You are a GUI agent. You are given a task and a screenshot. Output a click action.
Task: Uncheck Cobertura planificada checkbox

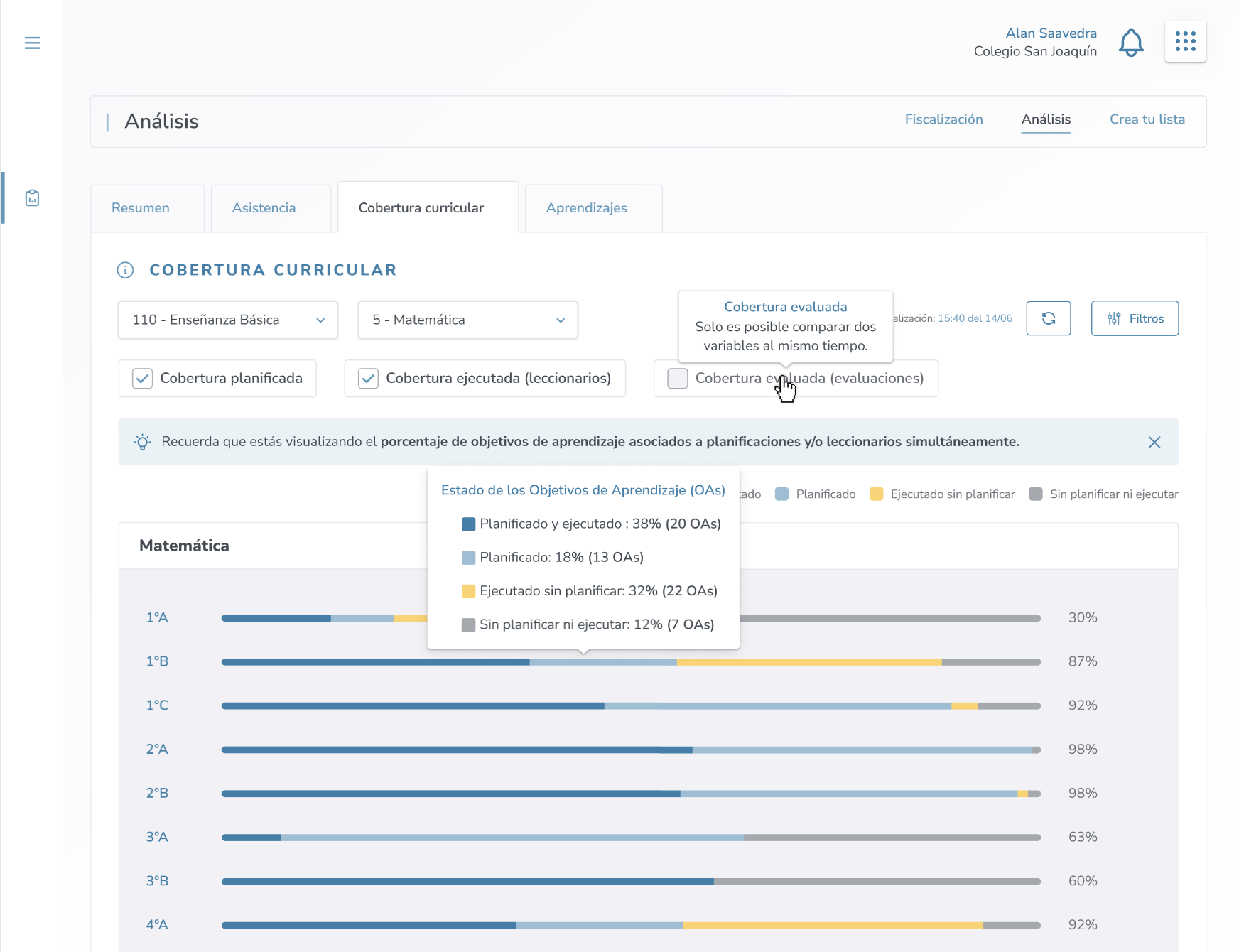pyautogui.click(x=143, y=379)
